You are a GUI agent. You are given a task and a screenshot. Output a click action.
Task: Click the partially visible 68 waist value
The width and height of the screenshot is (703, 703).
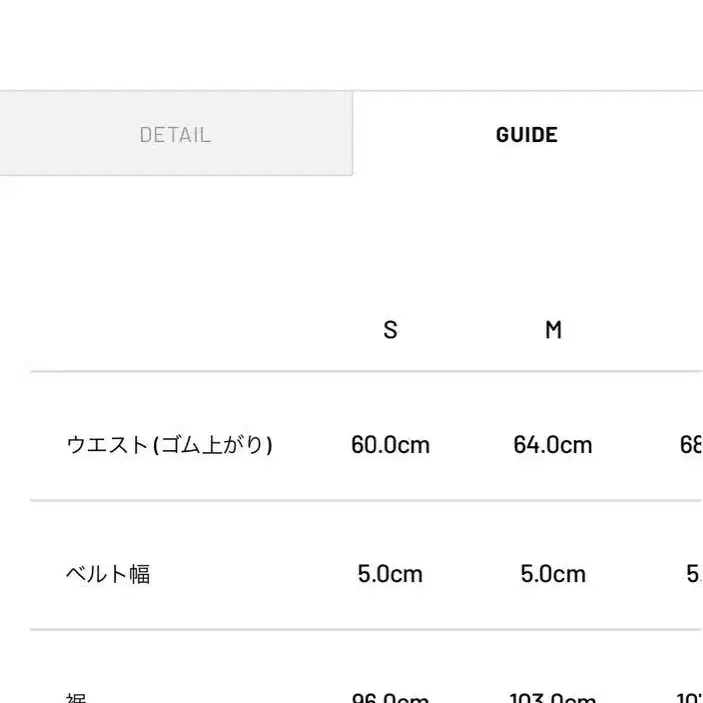point(691,445)
